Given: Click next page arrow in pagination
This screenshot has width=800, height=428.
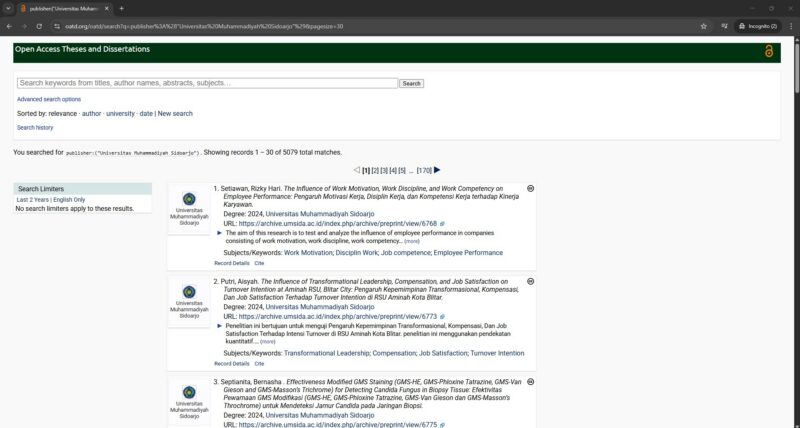Looking at the screenshot, I should coord(437,170).
